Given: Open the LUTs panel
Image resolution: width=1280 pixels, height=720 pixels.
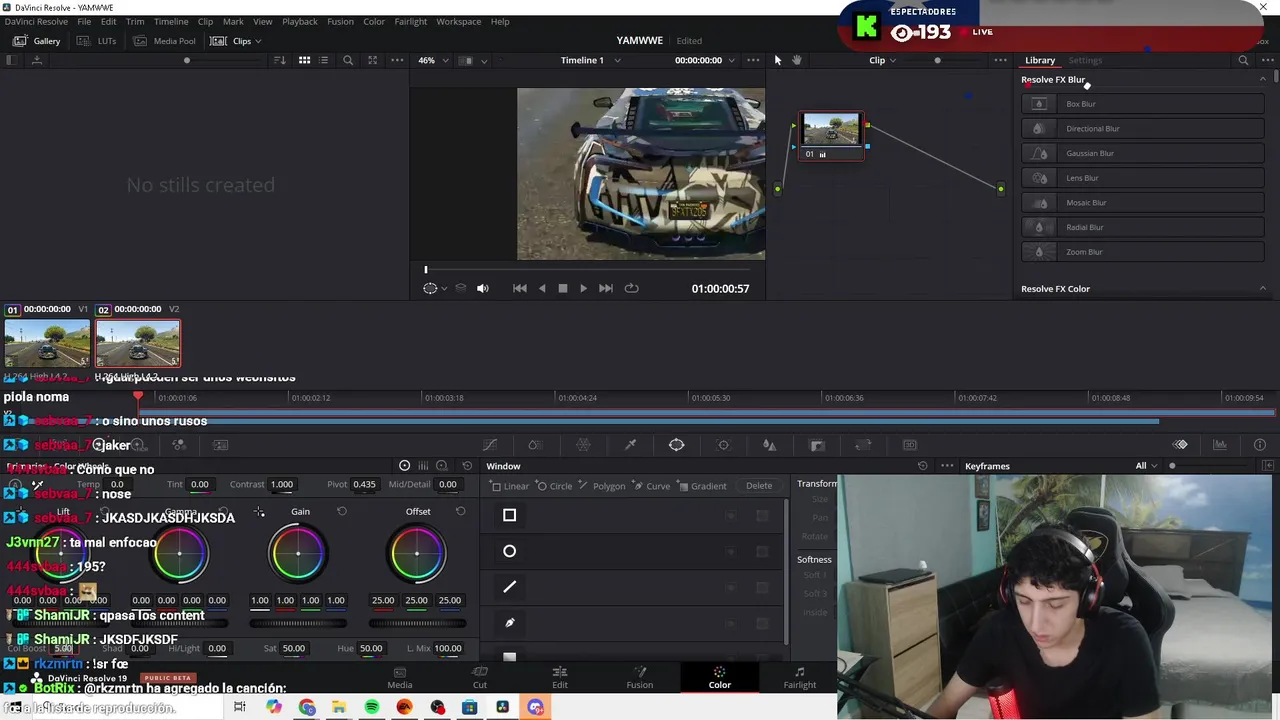Looking at the screenshot, I should [97, 41].
